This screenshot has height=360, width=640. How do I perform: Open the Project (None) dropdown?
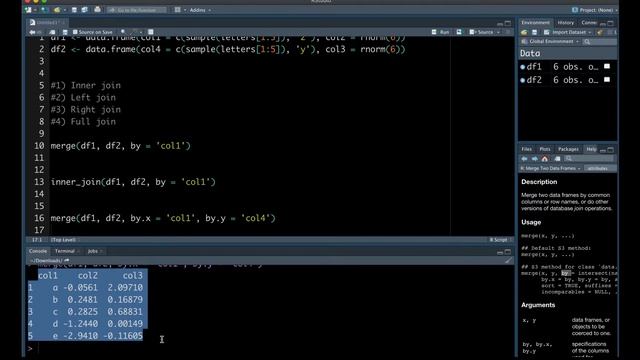click(x=595, y=10)
